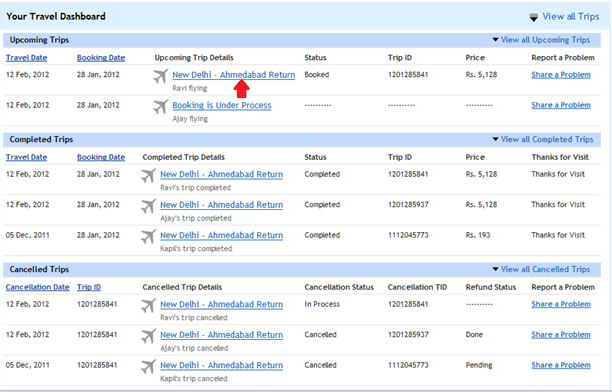612x392 pixels.
Task: Click airplane icon for Kapil's canceled trip
Action: click(148, 367)
